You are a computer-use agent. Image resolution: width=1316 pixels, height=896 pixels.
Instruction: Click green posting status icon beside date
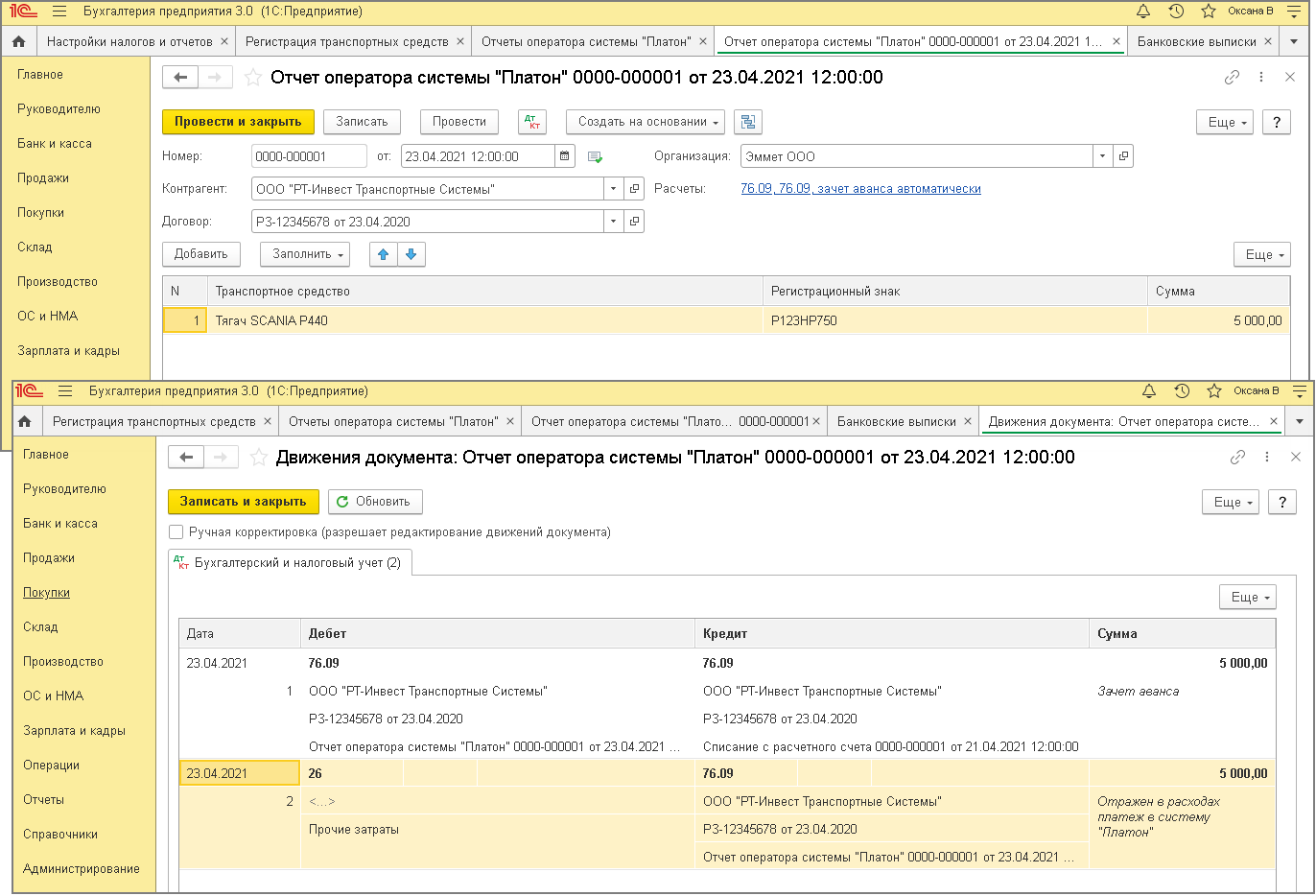595,156
